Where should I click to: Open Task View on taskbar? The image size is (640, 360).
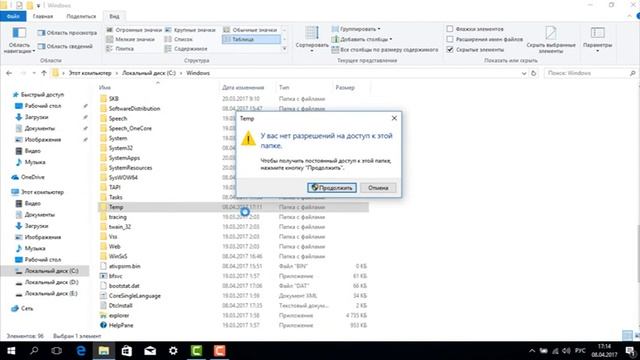57,351
